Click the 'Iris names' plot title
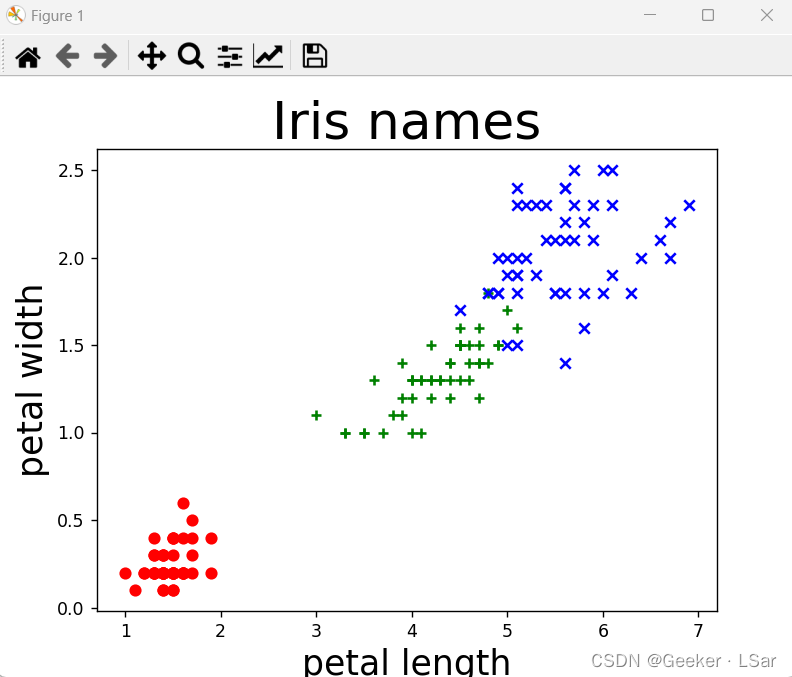Image resolution: width=792 pixels, height=677 pixels. (x=407, y=122)
